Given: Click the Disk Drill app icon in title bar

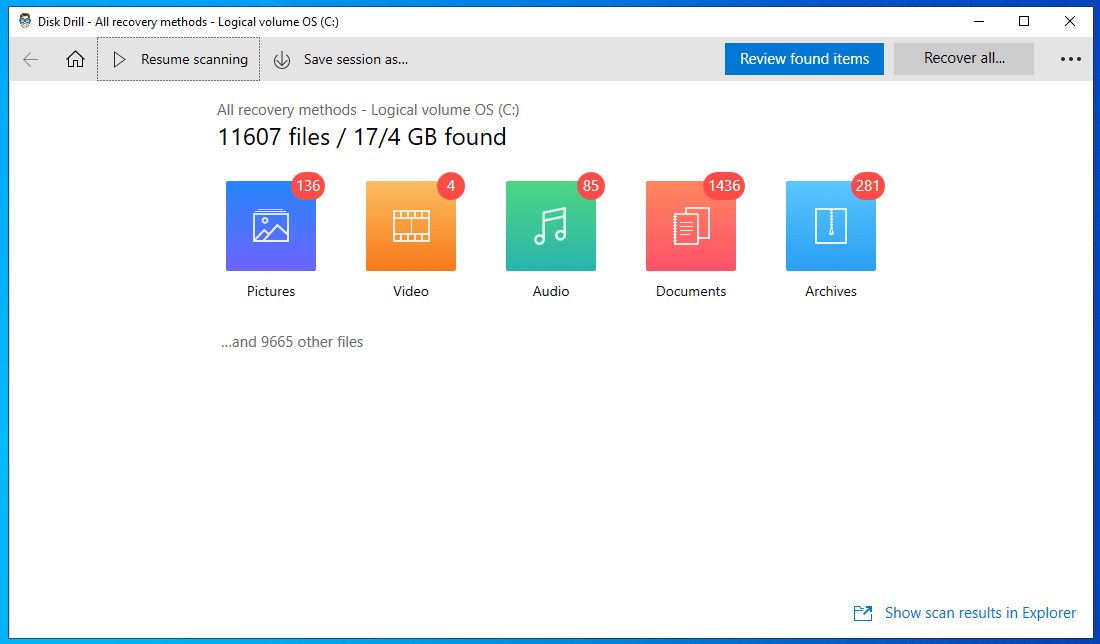Looking at the screenshot, I should [x=25, y=21].
